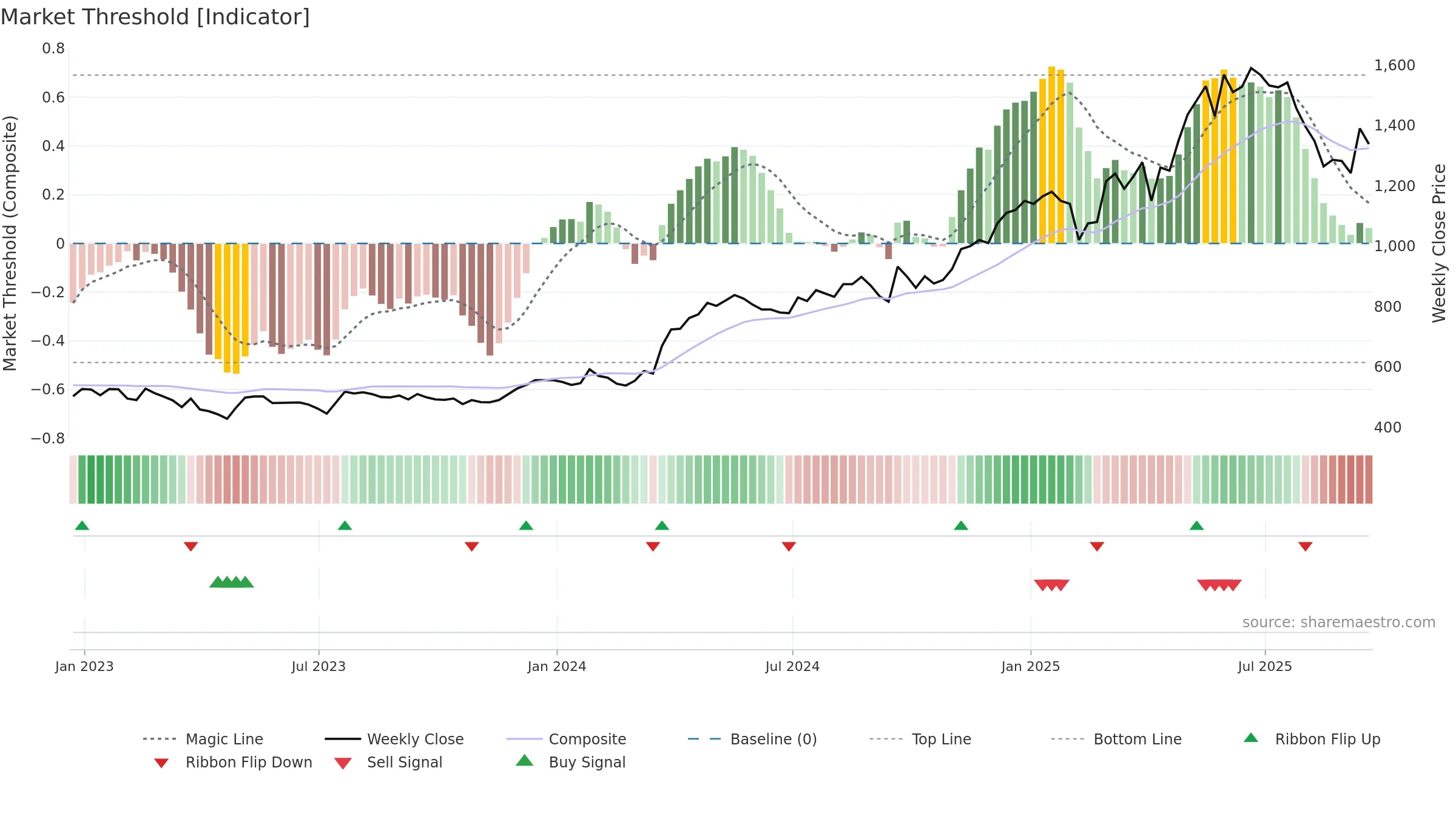Click the ribbon flip up marker between Jan and Jul 2024

point(662,525)
